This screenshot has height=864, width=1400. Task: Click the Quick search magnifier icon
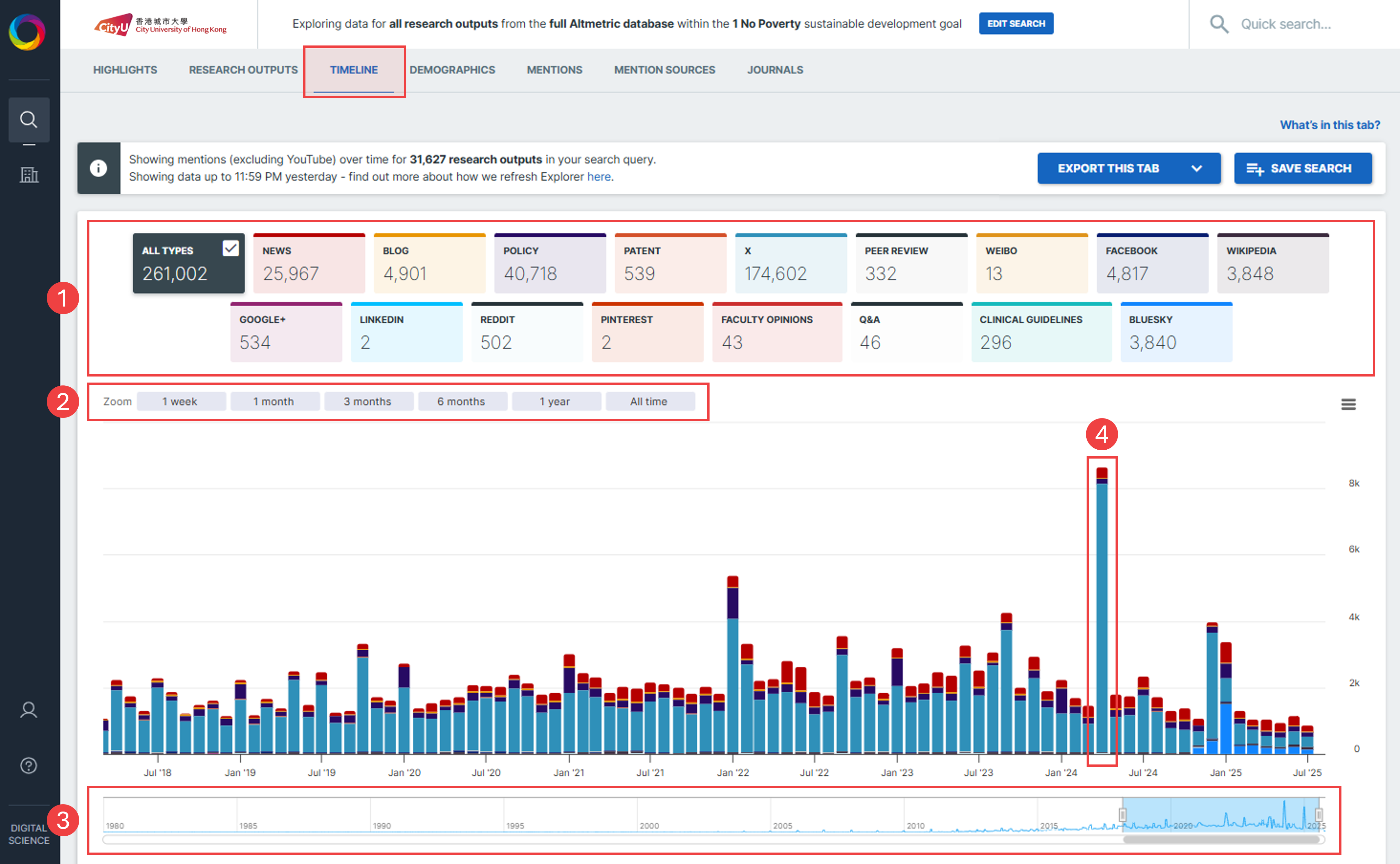pyautogui.click(x=1219, y=24)
